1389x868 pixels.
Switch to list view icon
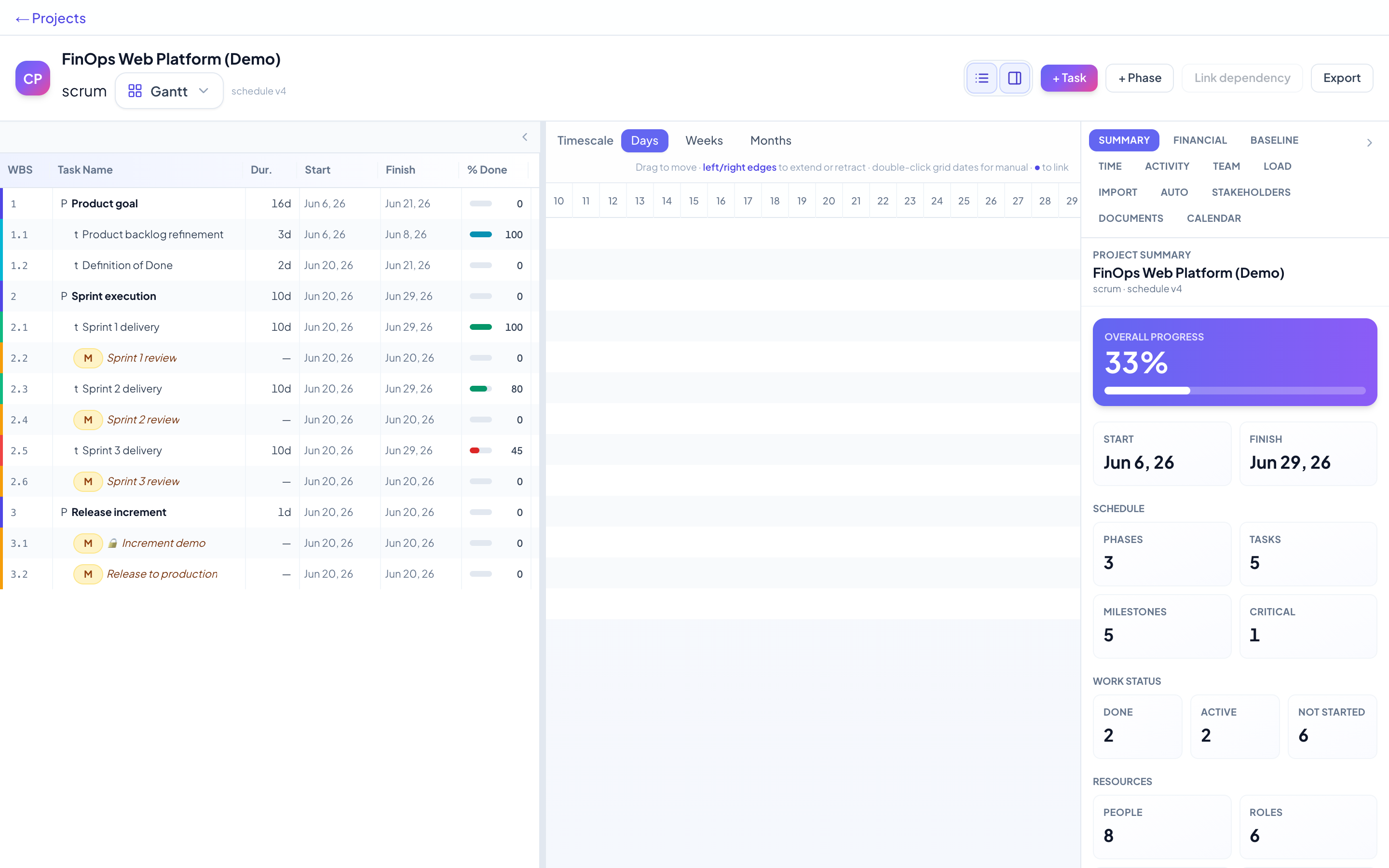981,78
